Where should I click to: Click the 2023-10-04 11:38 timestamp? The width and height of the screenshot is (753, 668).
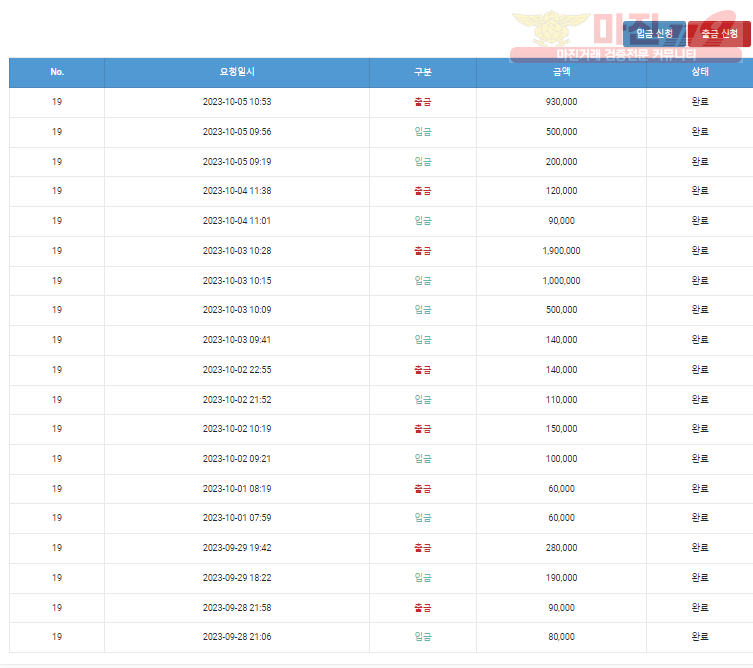point(237,191)
